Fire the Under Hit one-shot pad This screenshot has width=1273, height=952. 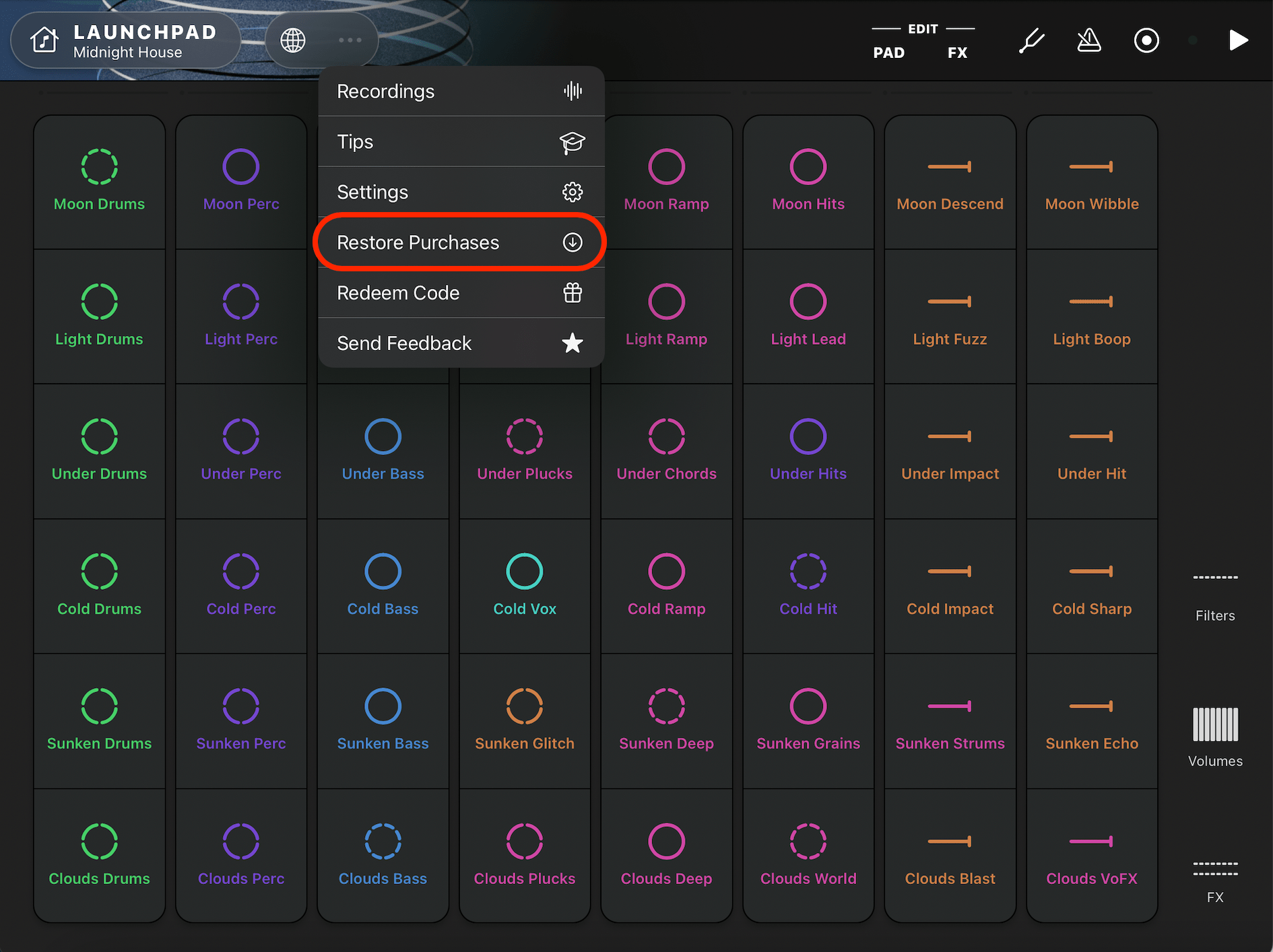click(x=1092, y=451)
